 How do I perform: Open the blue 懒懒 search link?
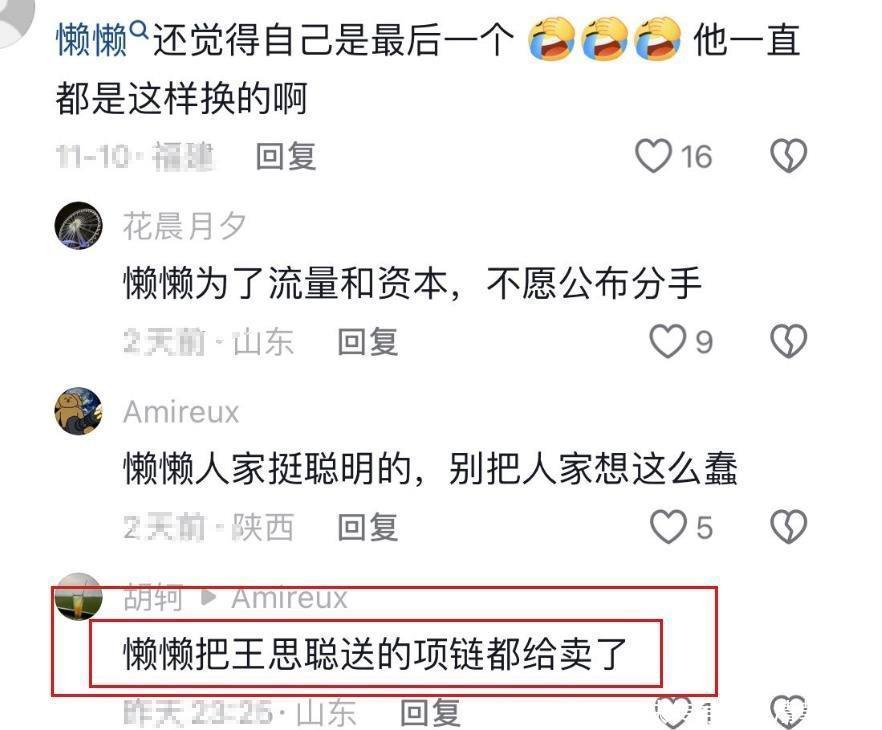(x=92, y=40)
